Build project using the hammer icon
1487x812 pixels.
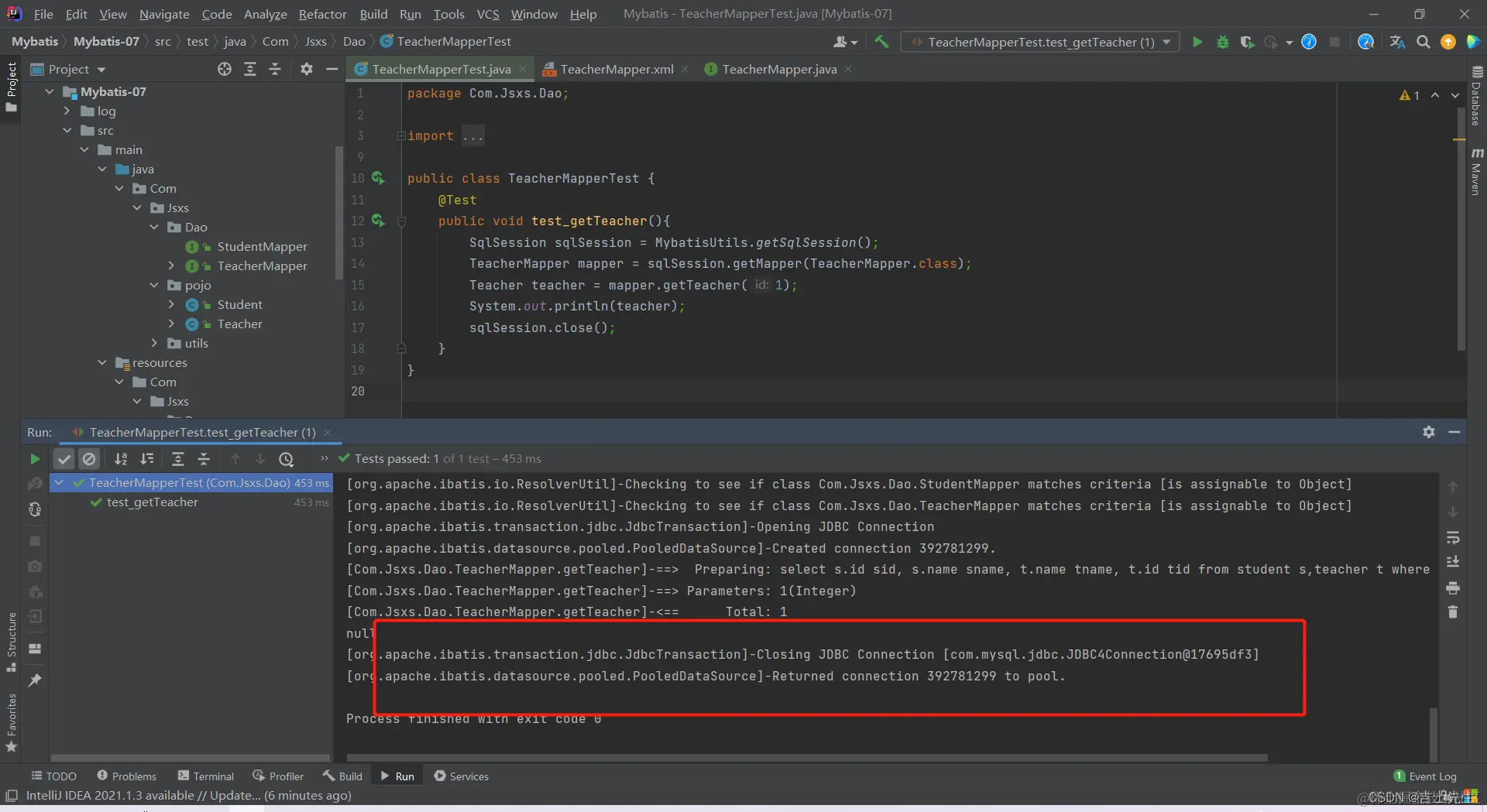(881, 42)
